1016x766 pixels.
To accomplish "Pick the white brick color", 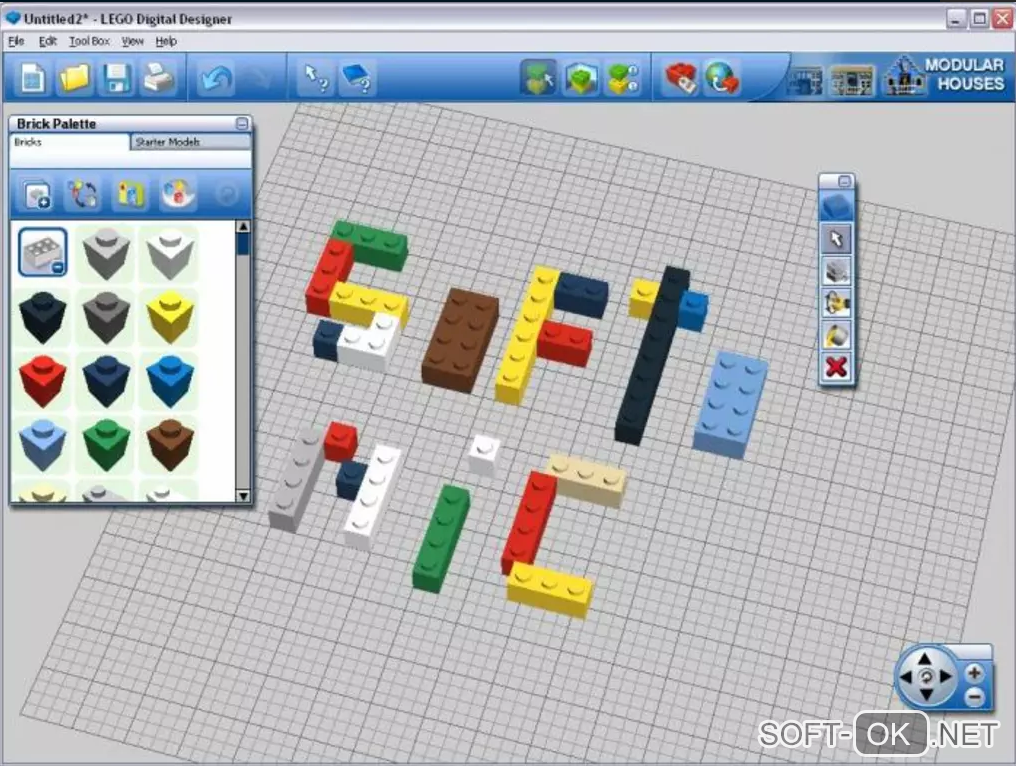I will click(x=169, y=253).
